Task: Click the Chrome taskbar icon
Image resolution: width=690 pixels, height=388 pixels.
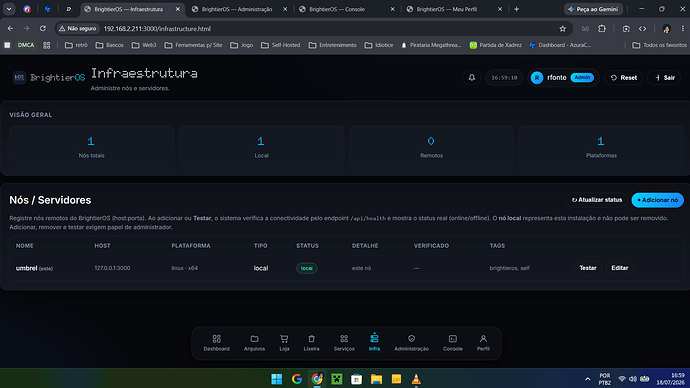Action: [x=317, y=379]
